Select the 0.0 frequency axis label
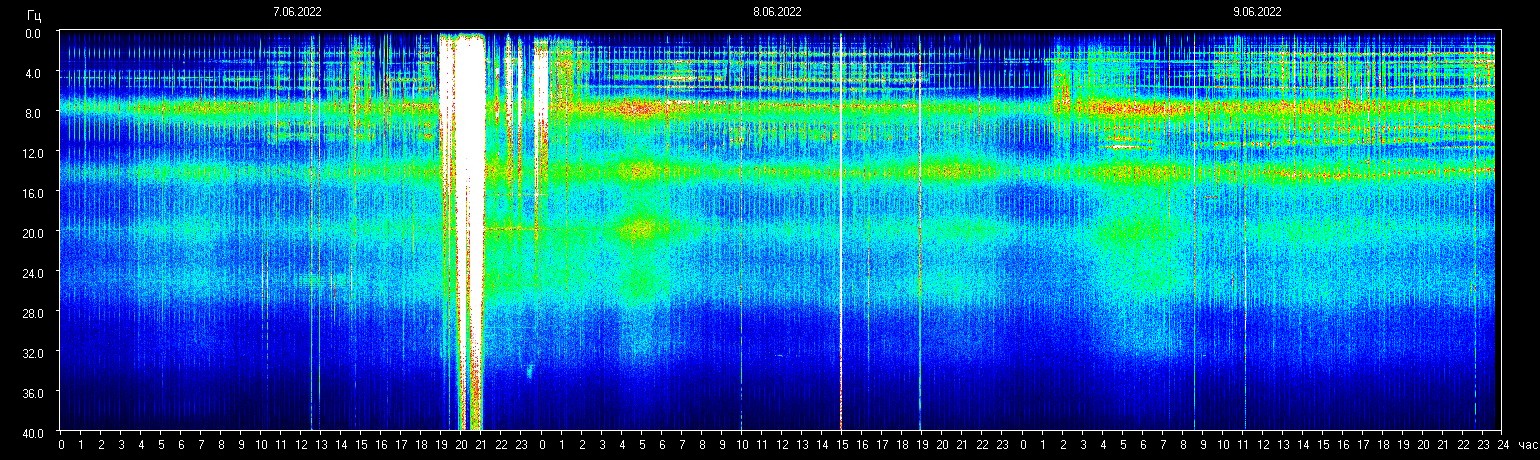The width and height of the screenshot is (1540, 460). point(33,33)
